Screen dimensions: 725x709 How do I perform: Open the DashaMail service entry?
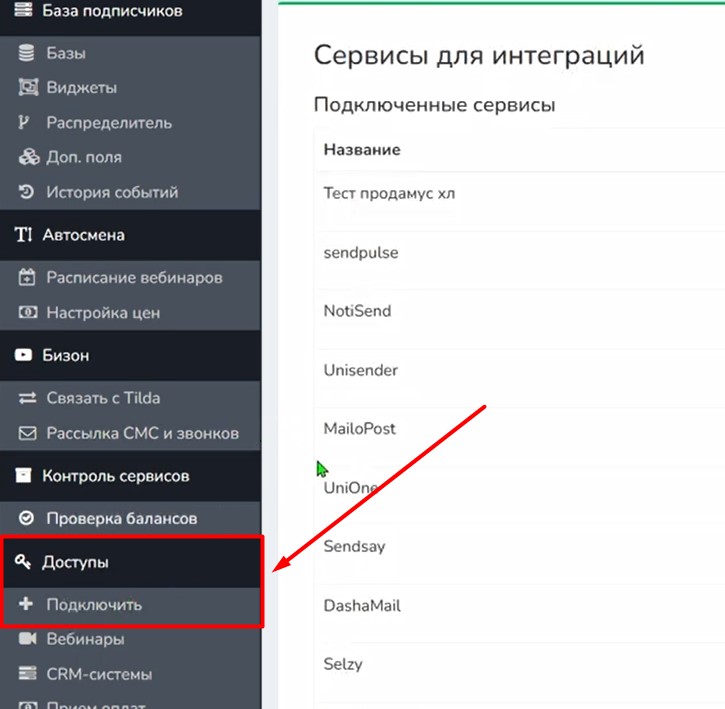[x=363, y=606]
